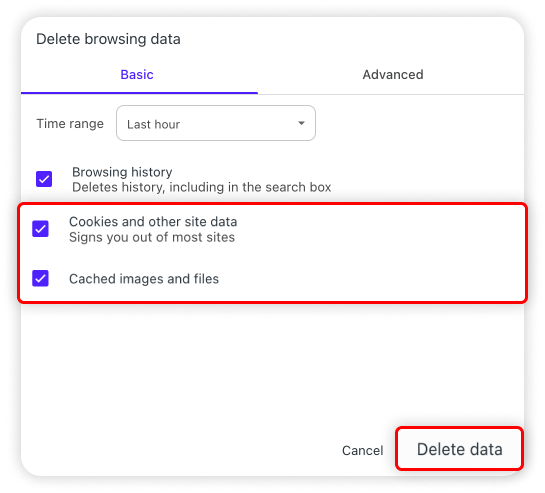Open the Time range dropdown

tap(216, 123)
